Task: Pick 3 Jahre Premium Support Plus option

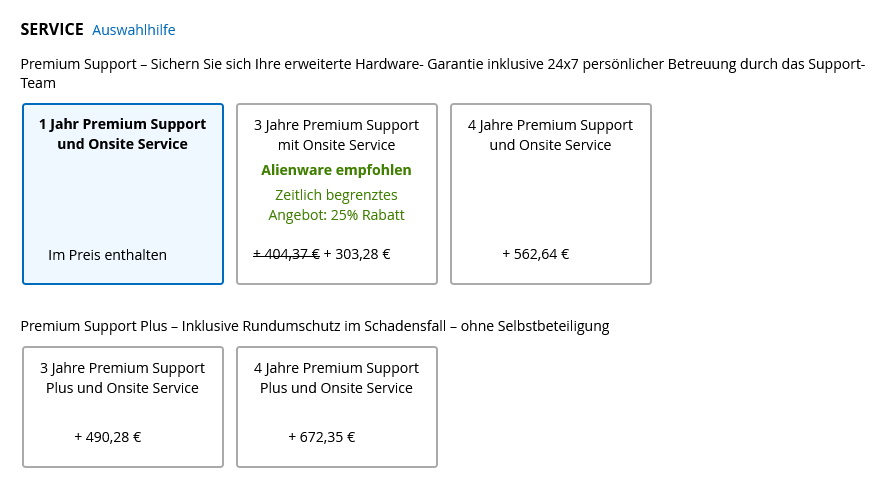Action: (123, 407)
